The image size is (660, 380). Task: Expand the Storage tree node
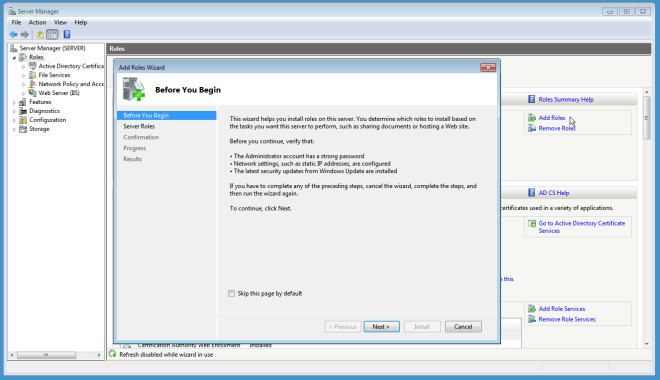(x=14, y=129)
